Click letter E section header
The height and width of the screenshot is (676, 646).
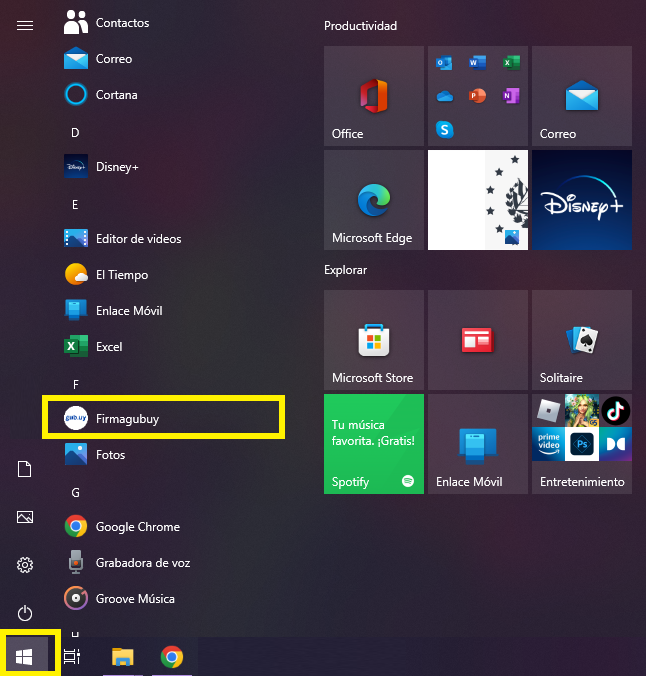pos(75,204)
